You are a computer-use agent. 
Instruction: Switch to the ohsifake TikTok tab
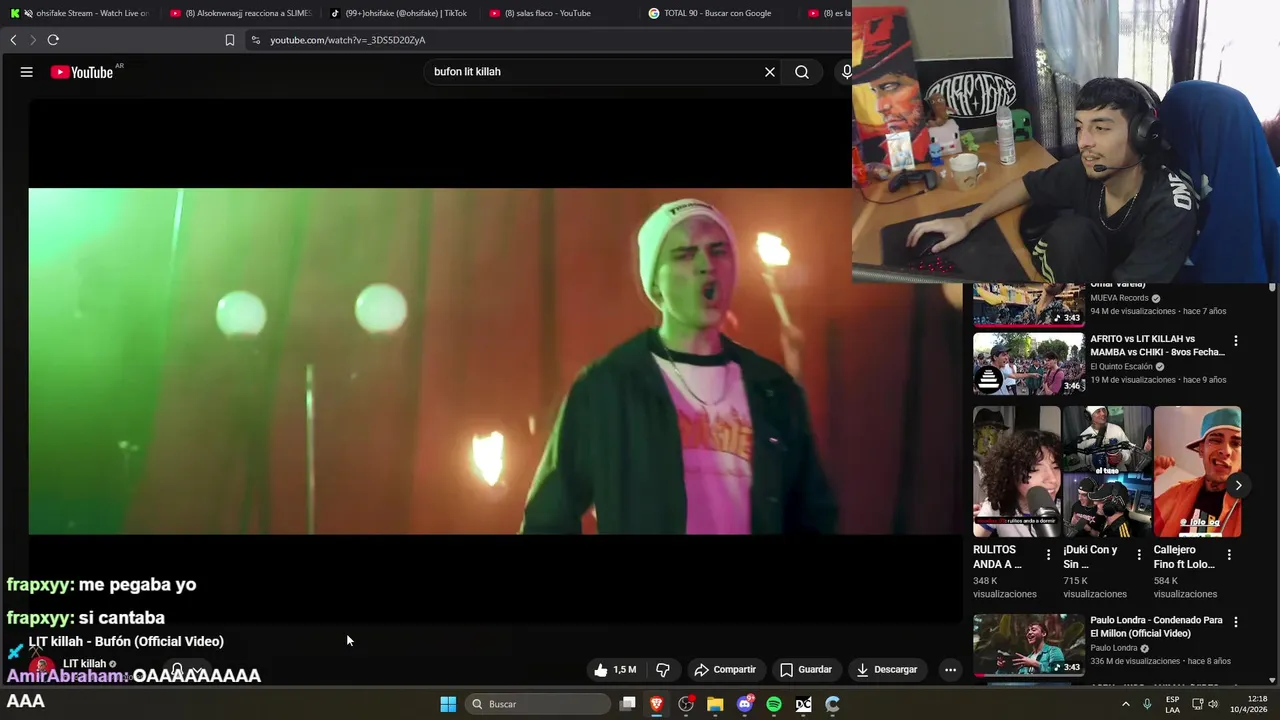point(400,13)
